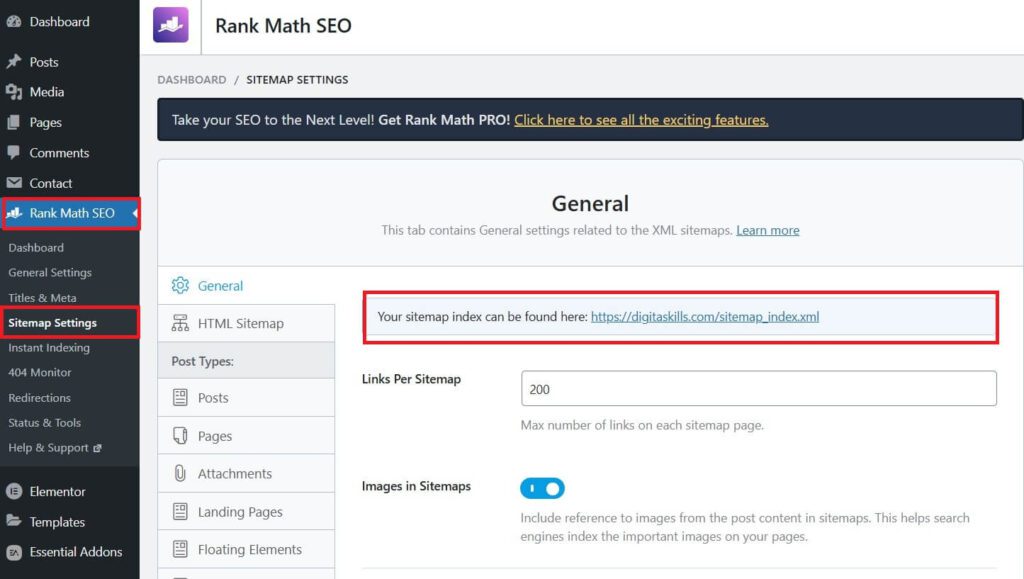This screenshot has height=579, width=1024.
Task: Open 404 Monitor submenu item
Action: click(39, 372)
